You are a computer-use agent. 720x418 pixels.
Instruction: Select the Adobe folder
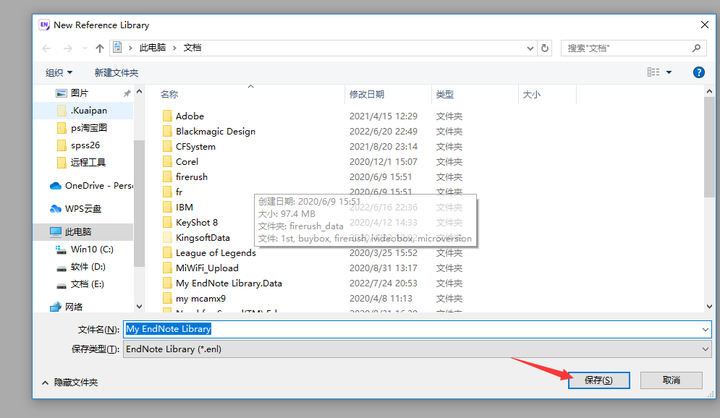pos(190,116)
